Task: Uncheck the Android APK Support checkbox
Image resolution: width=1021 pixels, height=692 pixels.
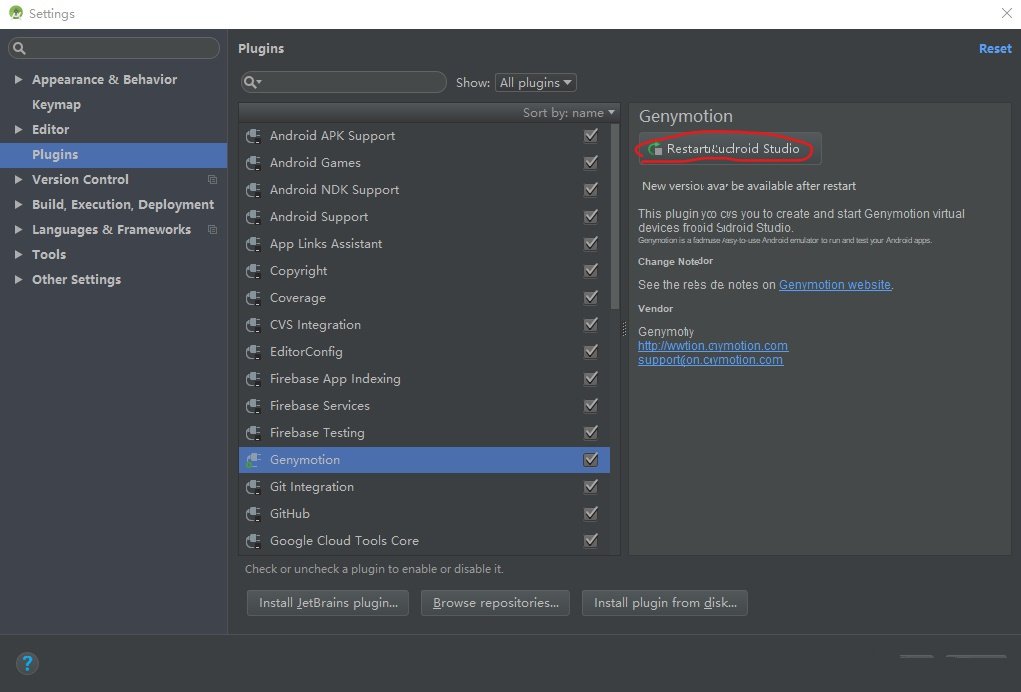Action: pos(591,135)
